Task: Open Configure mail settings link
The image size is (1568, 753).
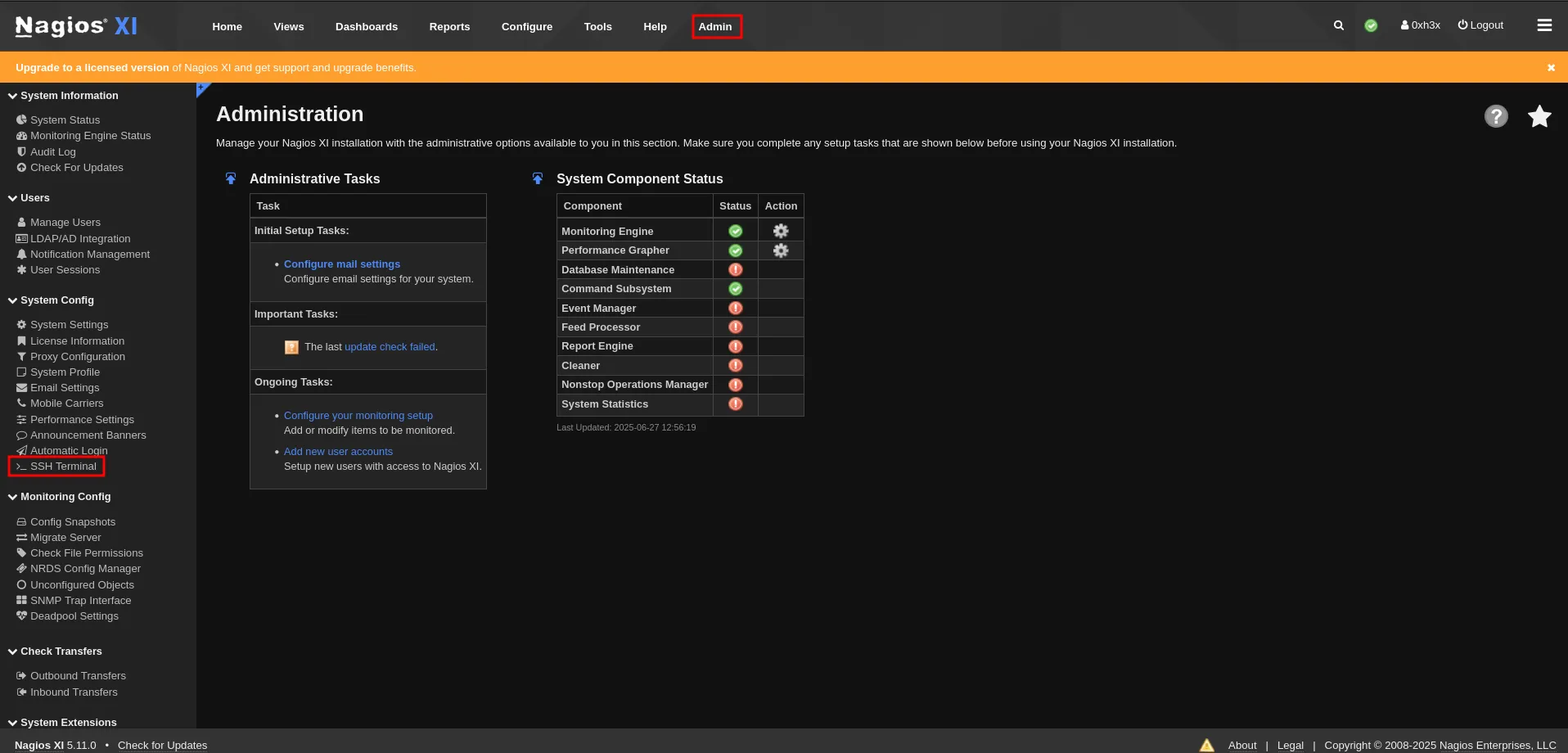Action: click(342, 264)
